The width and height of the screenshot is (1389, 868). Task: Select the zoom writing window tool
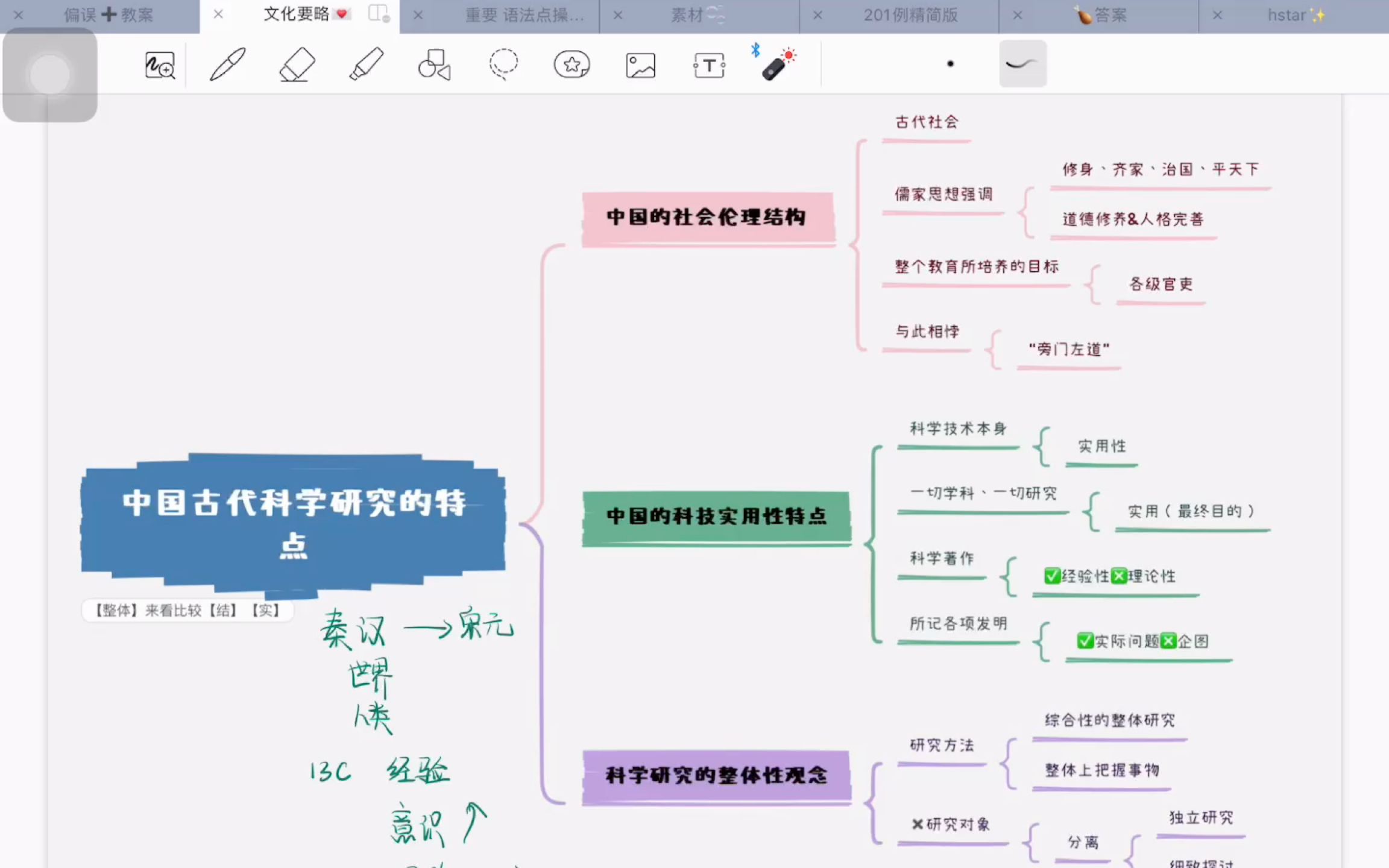(160, 64)
